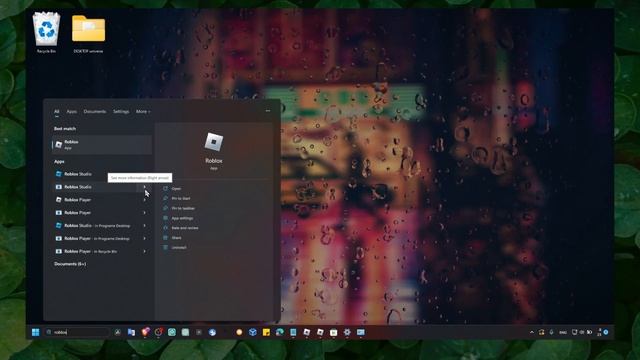Open the Recycle Bin desktop icon
The image size is (640, 360).
point(46,33)
